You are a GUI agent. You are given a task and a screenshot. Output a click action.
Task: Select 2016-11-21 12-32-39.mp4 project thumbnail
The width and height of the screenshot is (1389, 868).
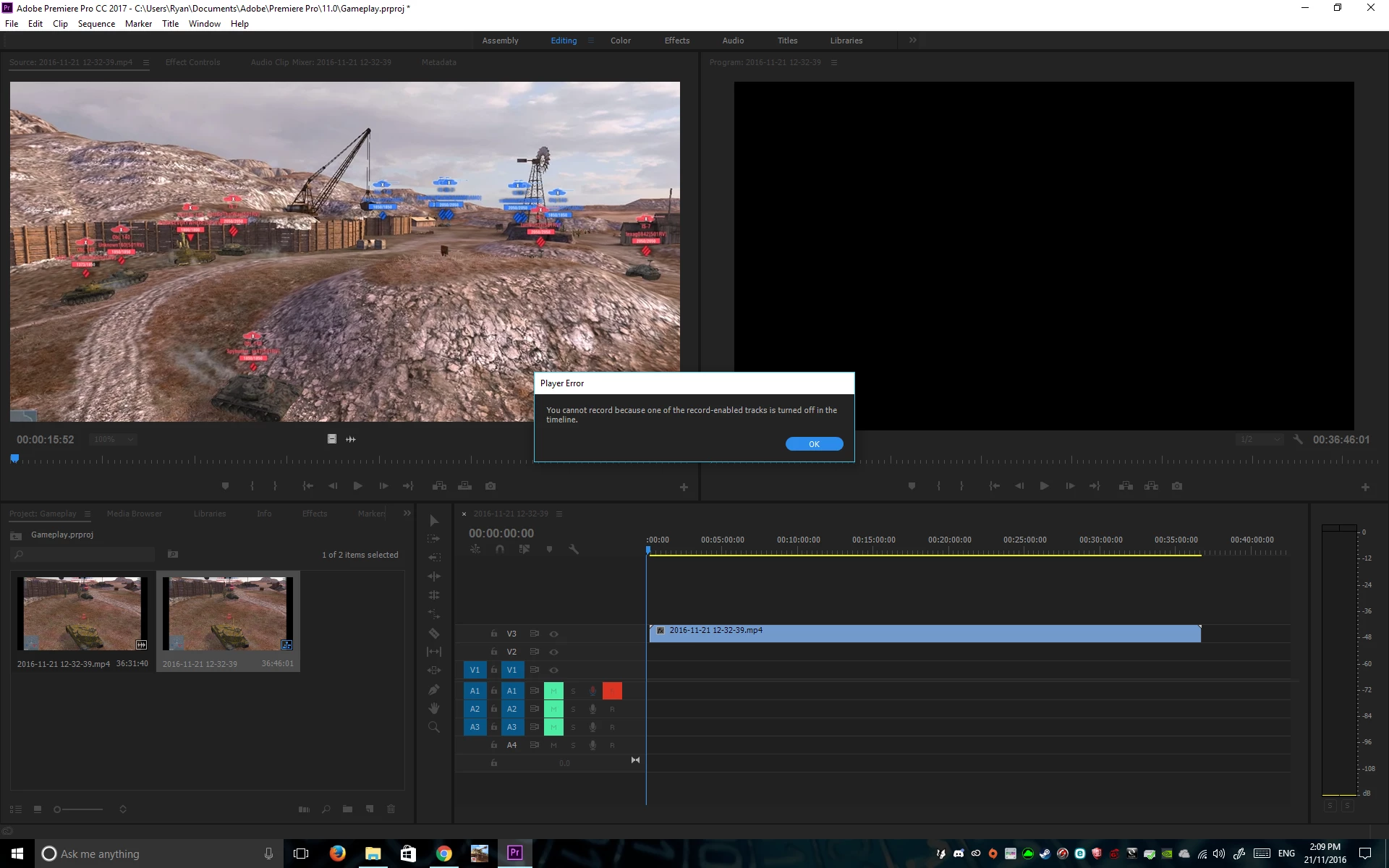point(82,613)
